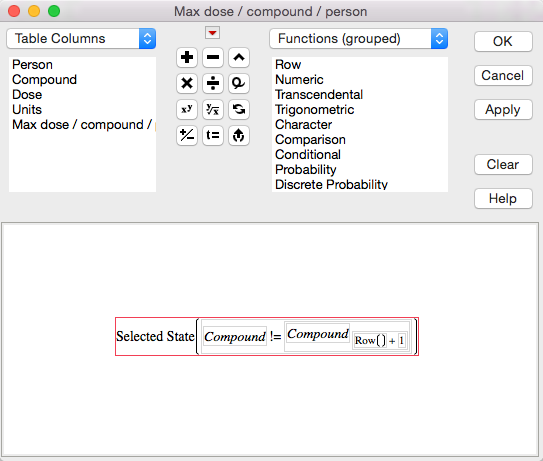Click the Clear button
The height and width of the screenshot is (461, 543).
pos(503,165)
